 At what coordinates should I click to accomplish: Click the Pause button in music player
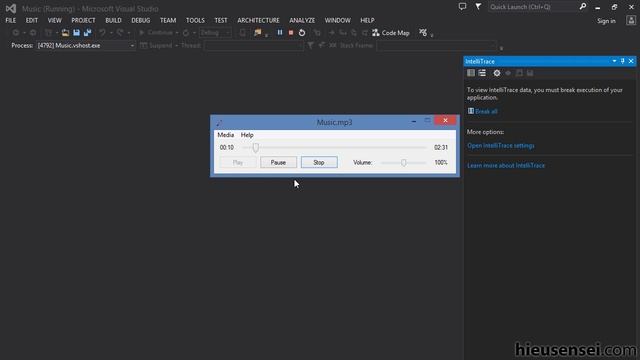coord(278,162)
